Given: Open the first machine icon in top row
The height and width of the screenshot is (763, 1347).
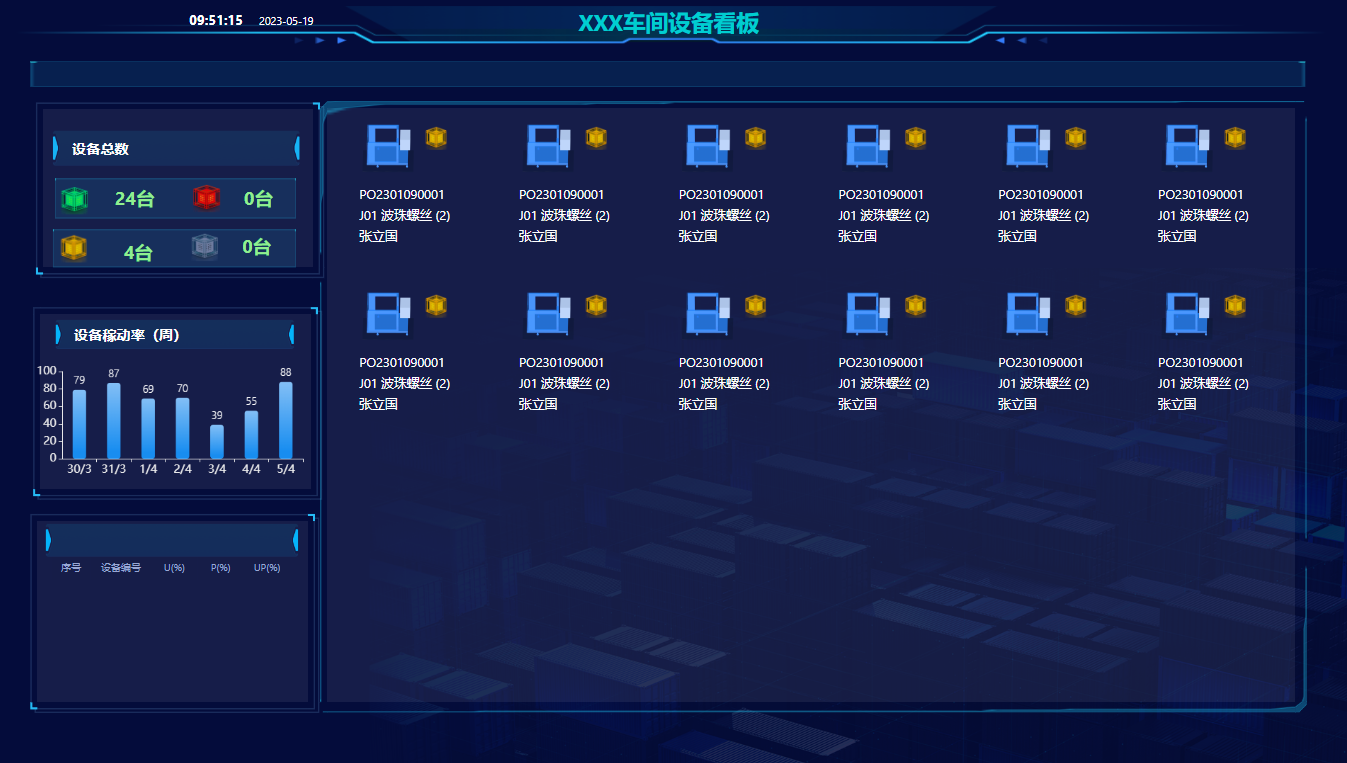Looking at the screenshot, I should tap(387, 146).
